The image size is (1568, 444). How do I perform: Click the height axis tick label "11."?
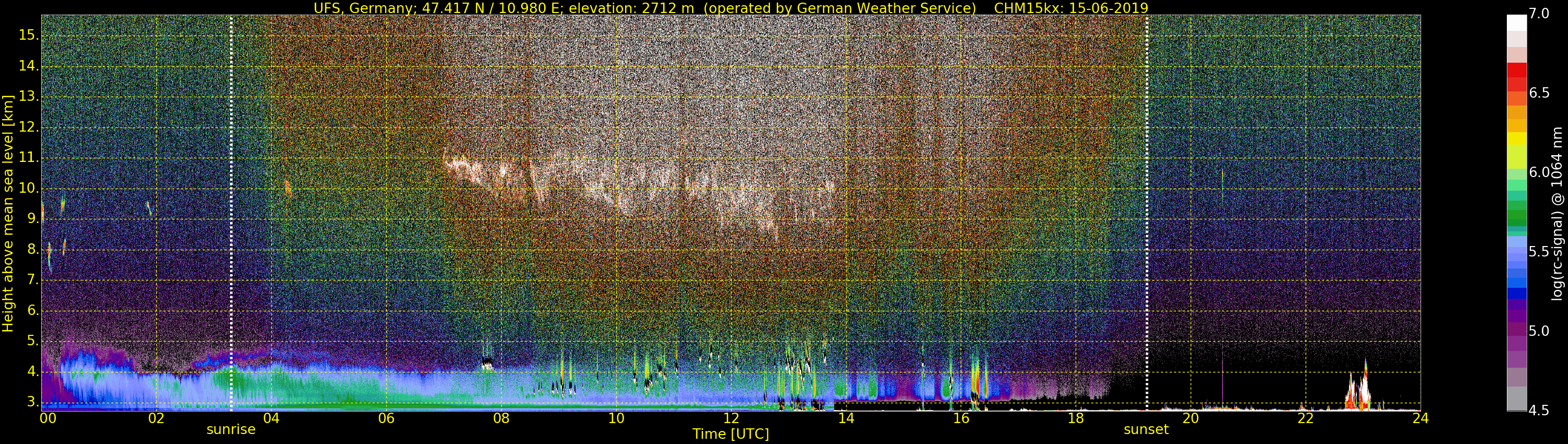29,158
